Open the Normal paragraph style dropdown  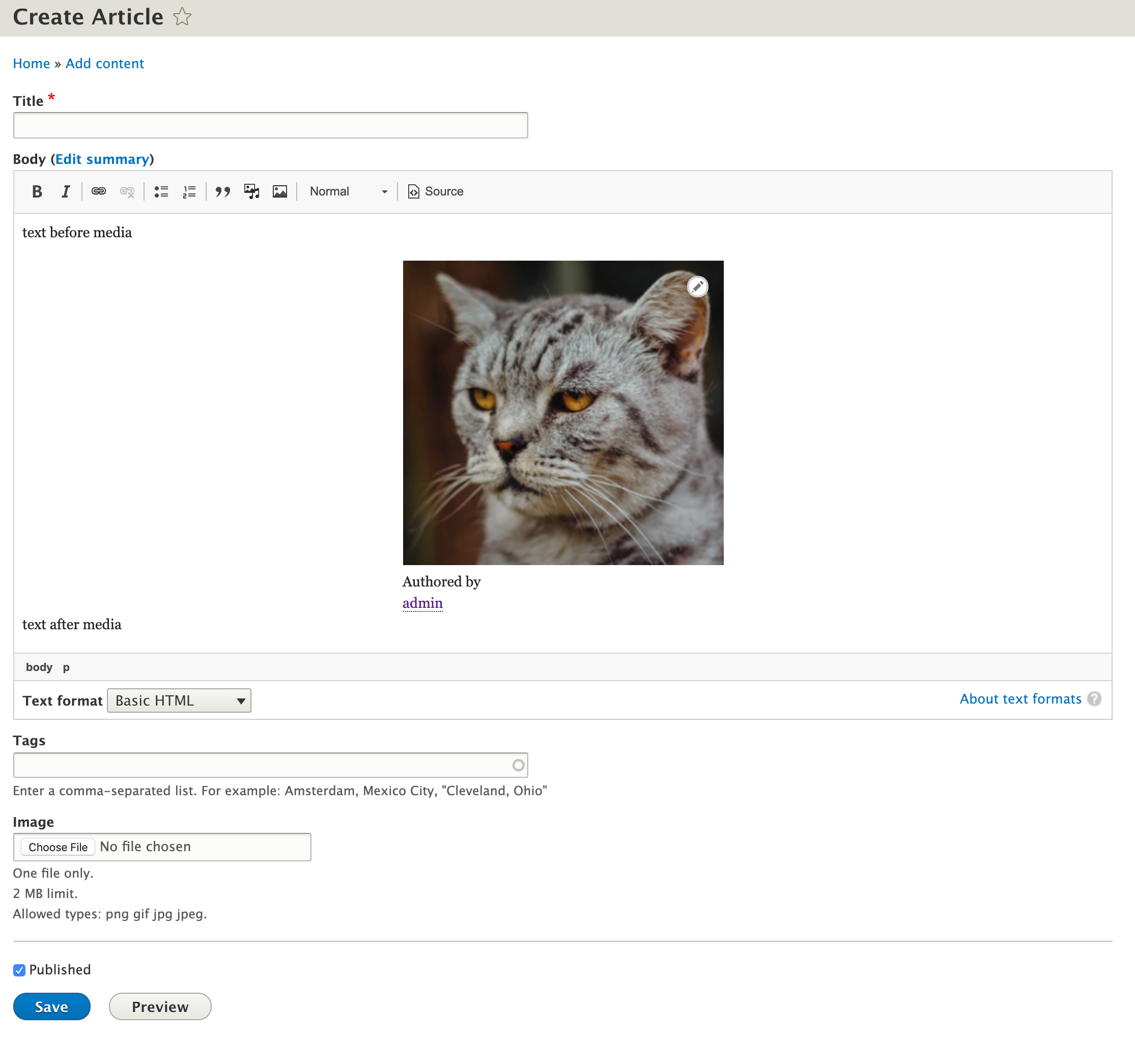(347, 191)
